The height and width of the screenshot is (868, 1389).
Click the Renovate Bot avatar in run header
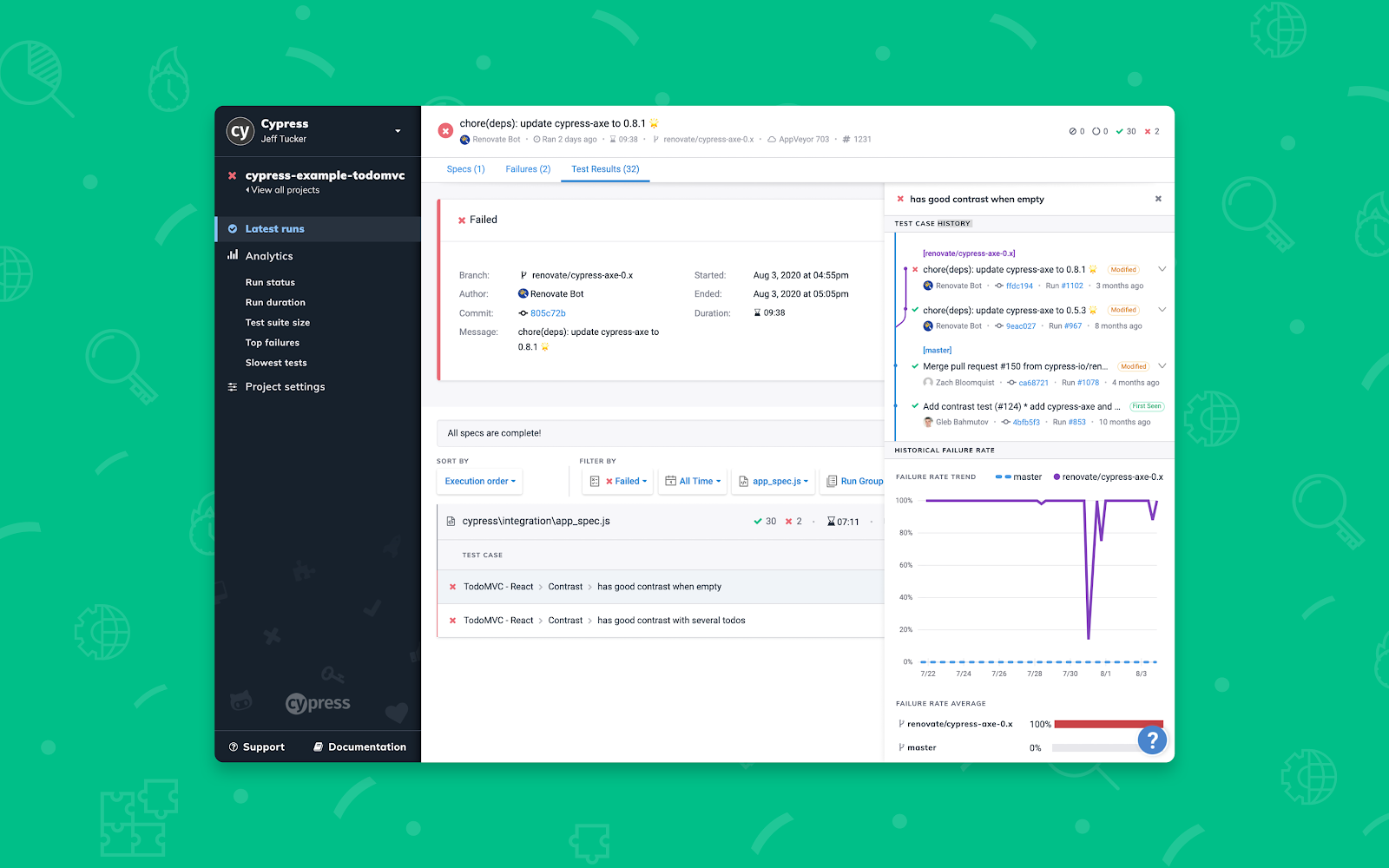(x=464, y=140)
